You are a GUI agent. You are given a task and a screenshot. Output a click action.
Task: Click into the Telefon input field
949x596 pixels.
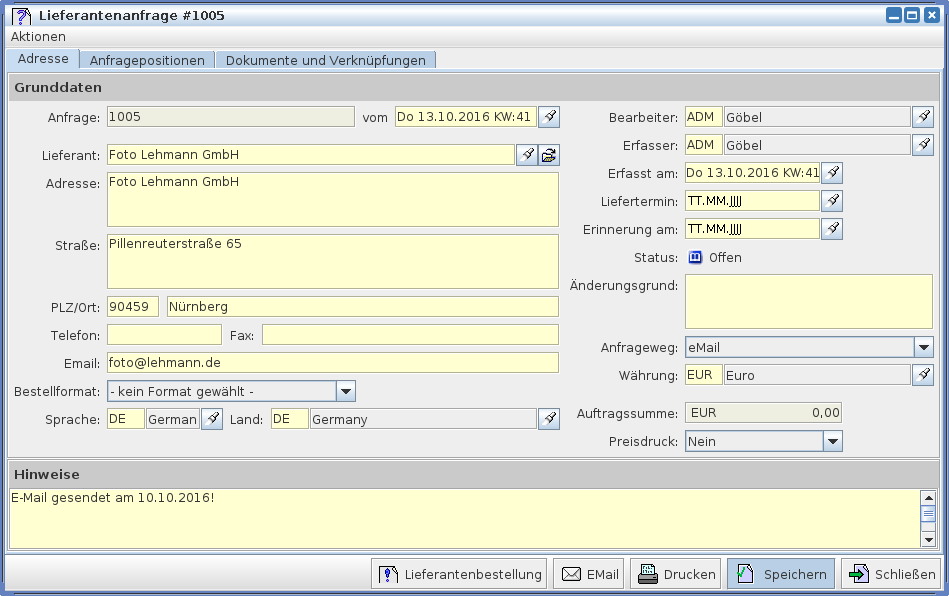click(x=164, y=334)
